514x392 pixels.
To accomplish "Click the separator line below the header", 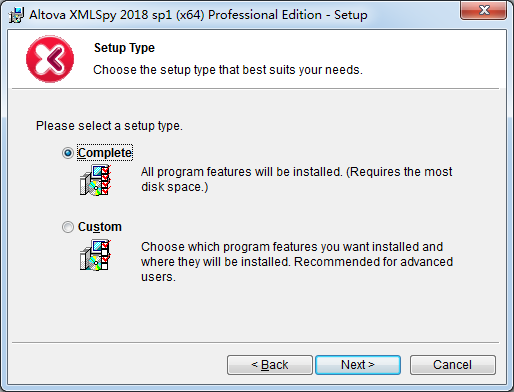I will [256, 89].
